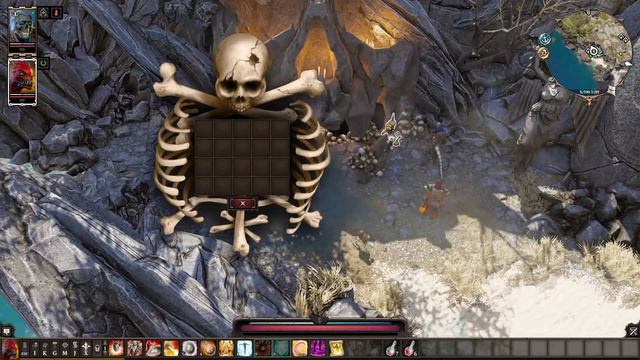Click the hotbar number 1 switcher

[105, 349]
